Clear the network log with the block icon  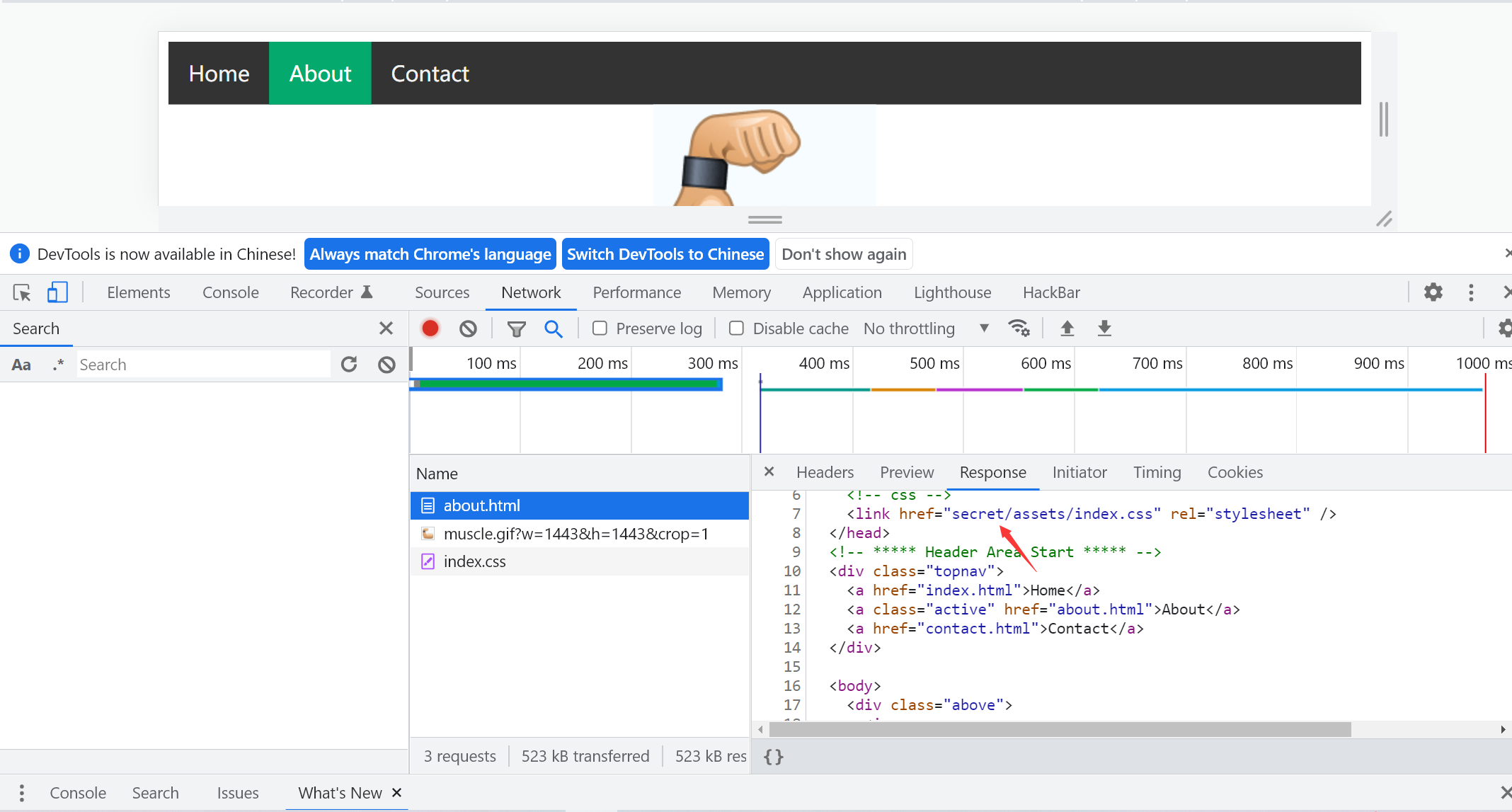pyautogui.click(x=468, y=328)
